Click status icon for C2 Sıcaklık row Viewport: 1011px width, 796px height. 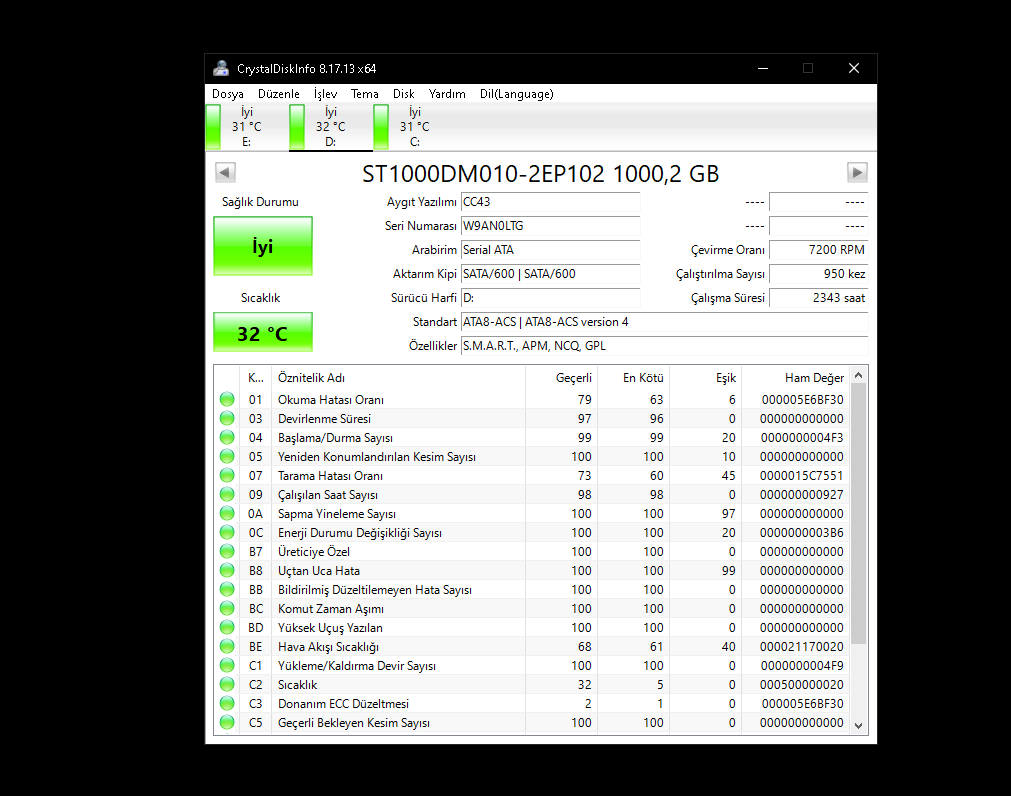click(227, 684)
